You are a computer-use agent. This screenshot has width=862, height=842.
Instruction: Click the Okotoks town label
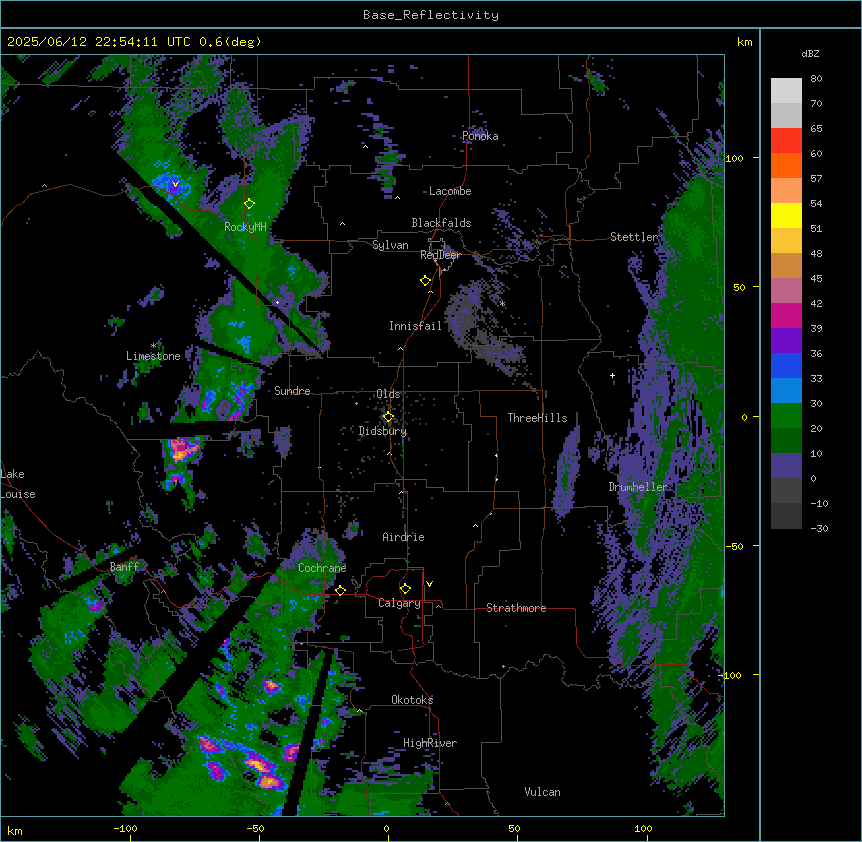(x=412, y=700)
